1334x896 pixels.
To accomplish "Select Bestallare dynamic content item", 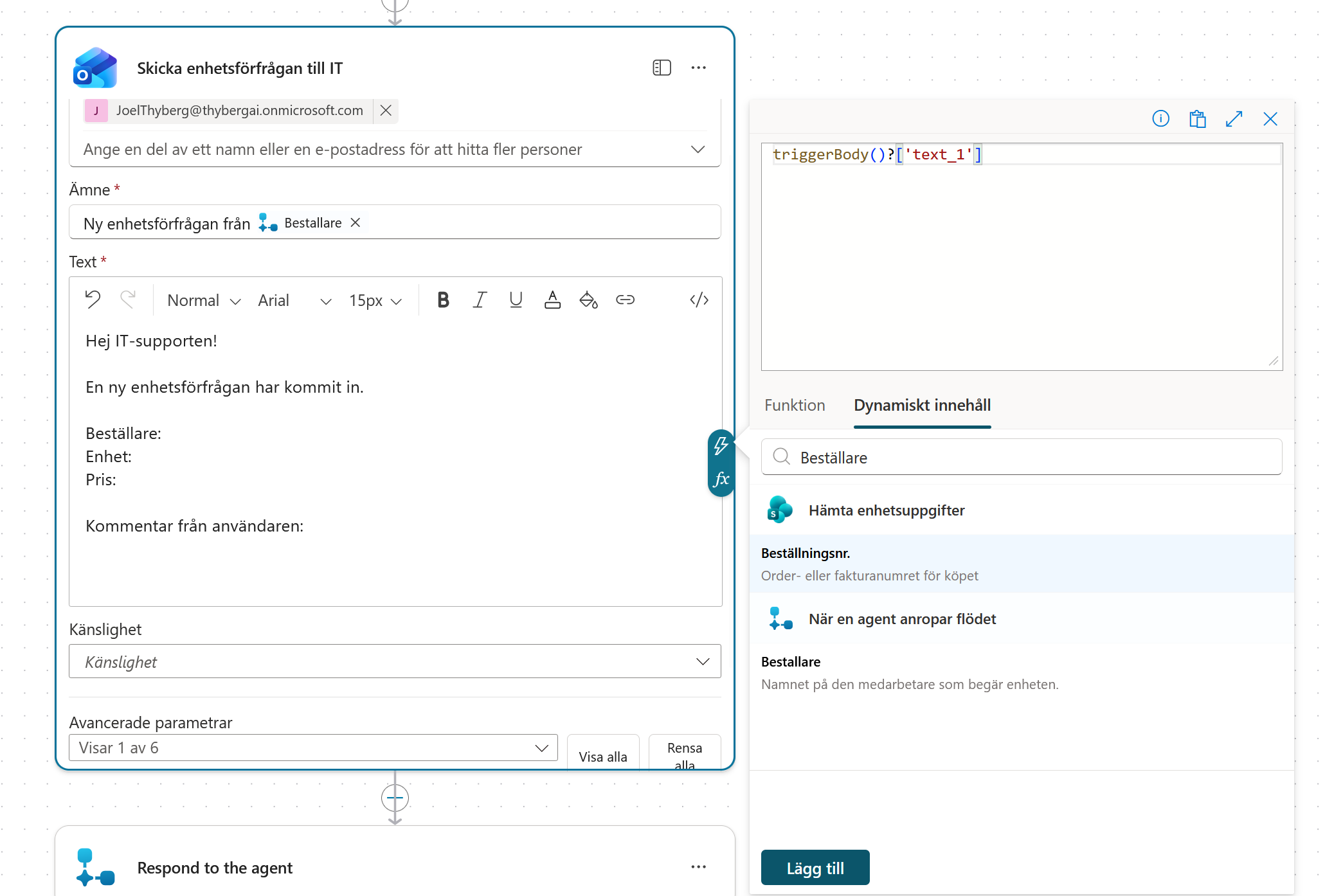I will 1022,672.
